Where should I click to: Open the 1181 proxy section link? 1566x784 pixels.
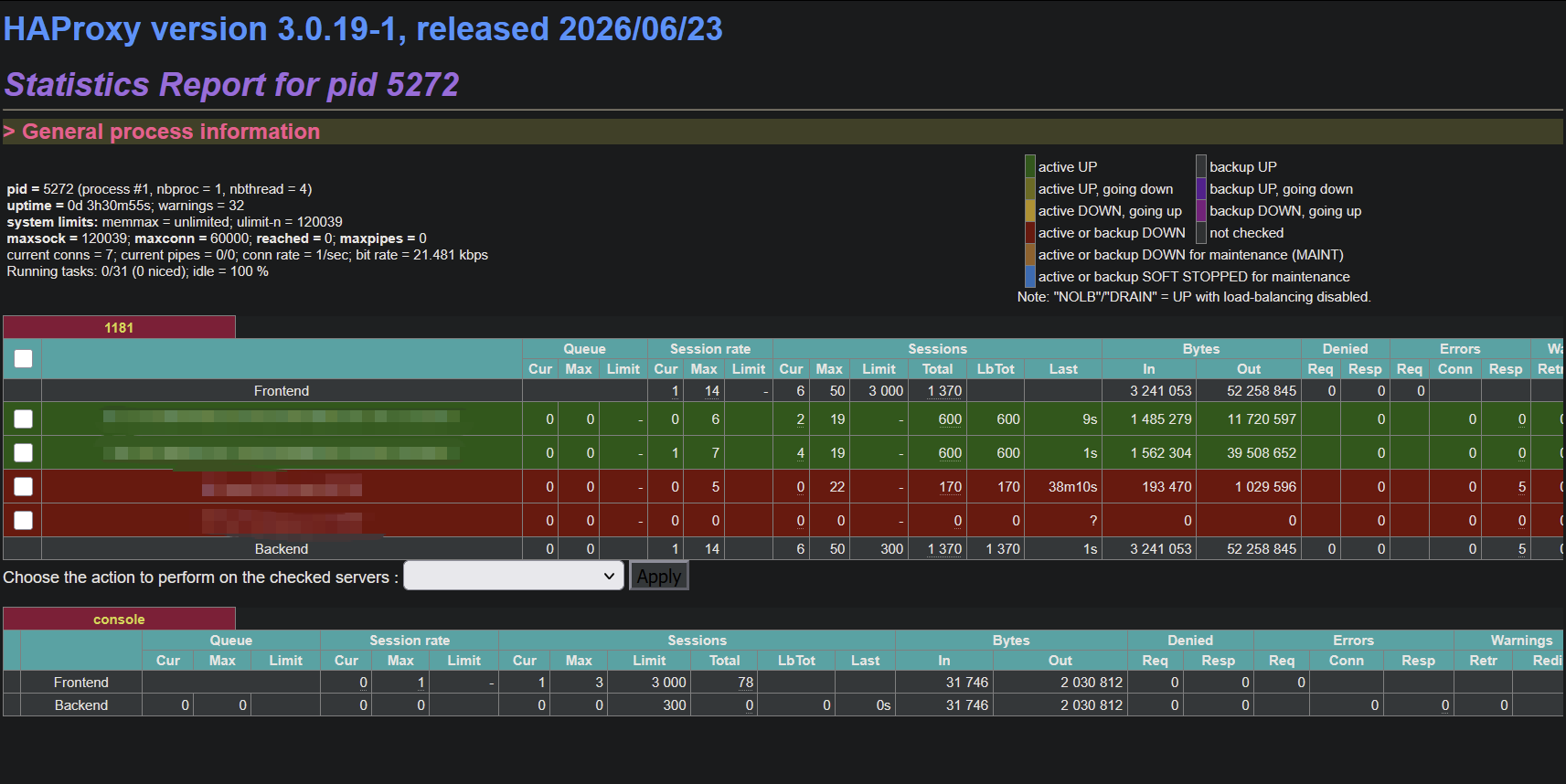[x=119, y=328]
